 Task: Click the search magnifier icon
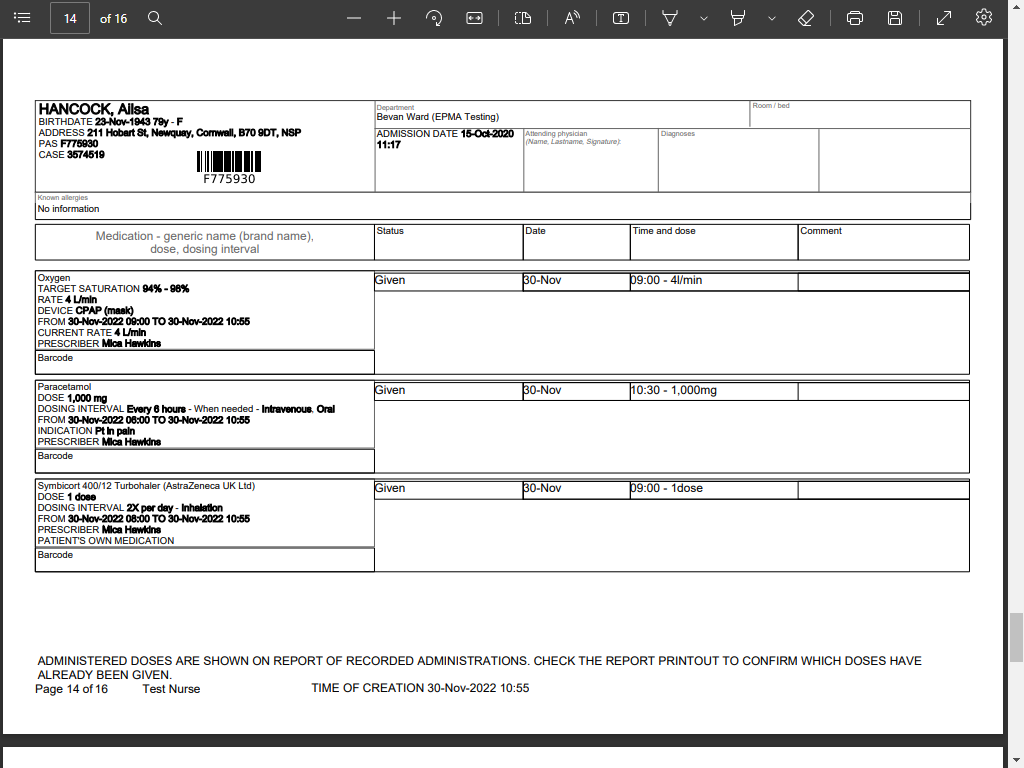tap(155, 18)
